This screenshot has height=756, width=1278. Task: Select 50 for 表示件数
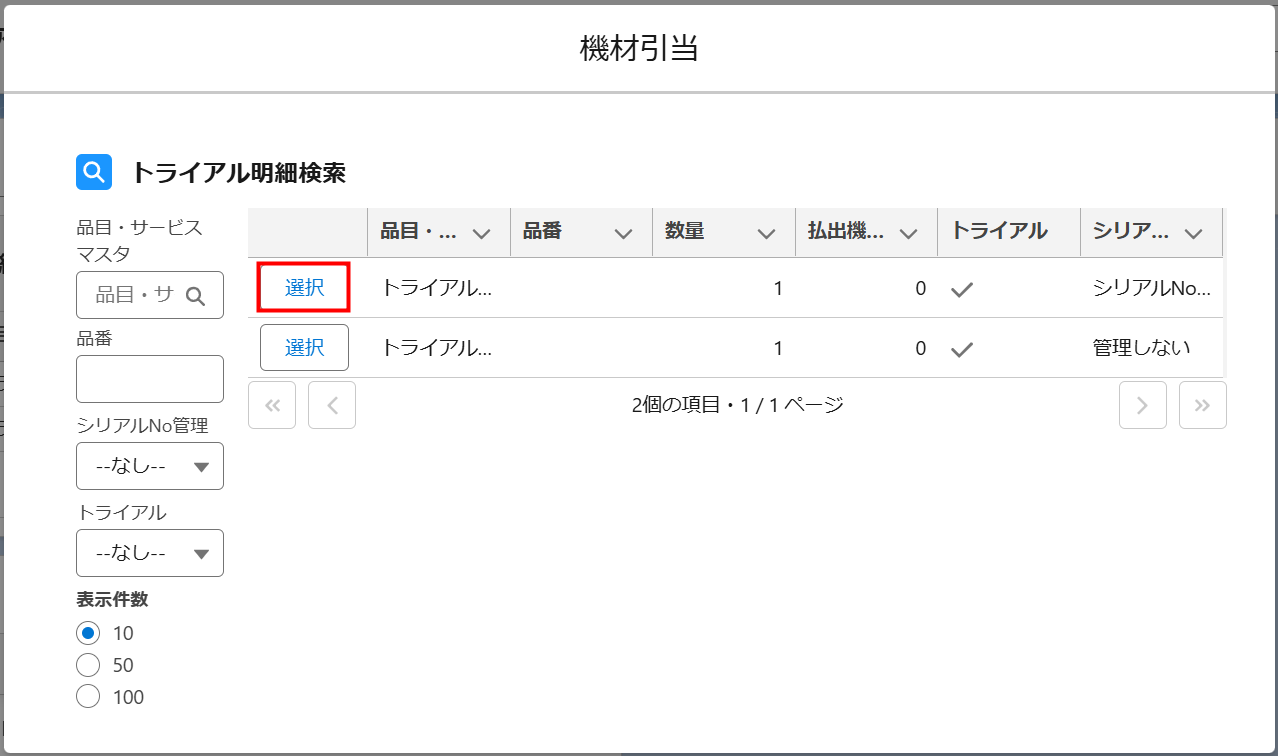click(x=88, y=665)
